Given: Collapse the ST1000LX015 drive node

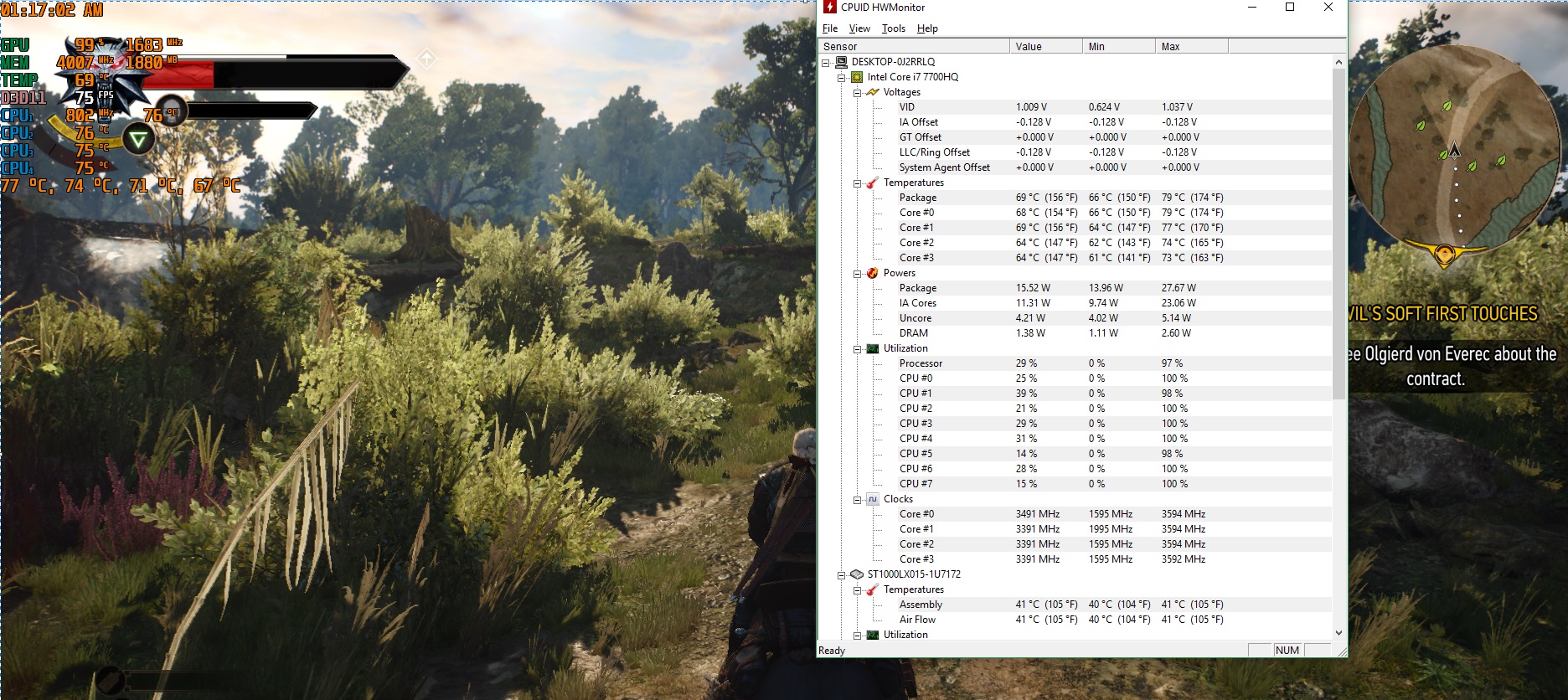Looking at the screenshot, I should click(842, 574).
